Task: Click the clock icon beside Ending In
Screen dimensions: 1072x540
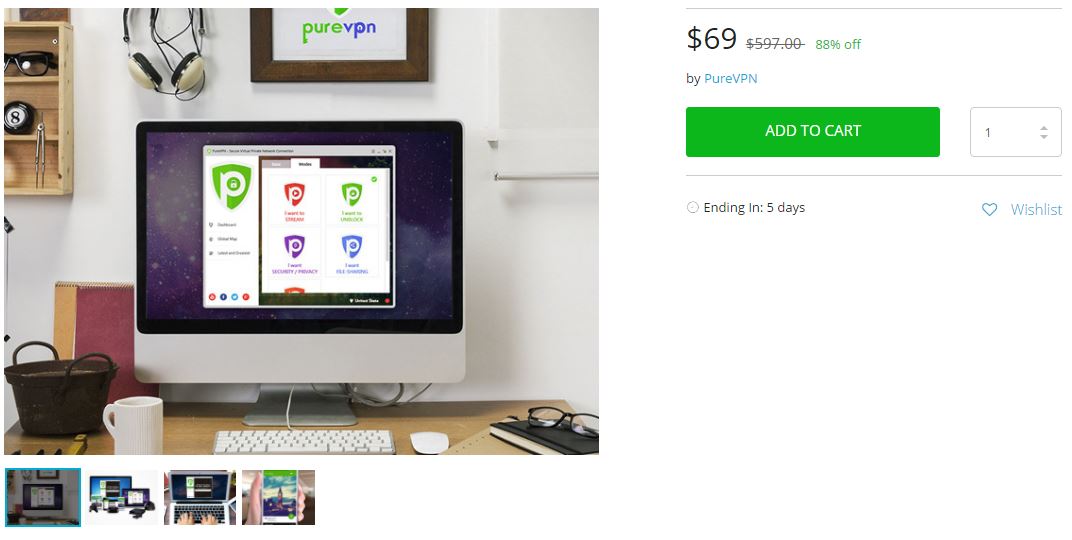Action: coord(693,207)
